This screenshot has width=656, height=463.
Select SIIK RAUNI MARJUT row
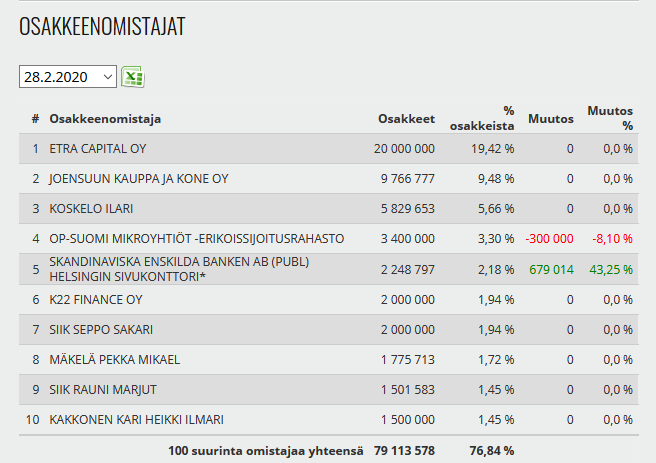point(101,389)
